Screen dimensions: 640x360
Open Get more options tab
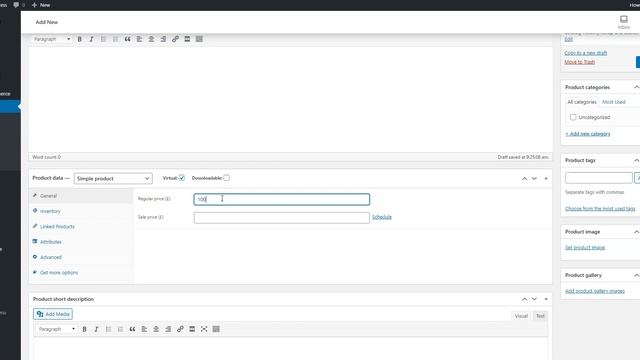click(x=81, y=273)
